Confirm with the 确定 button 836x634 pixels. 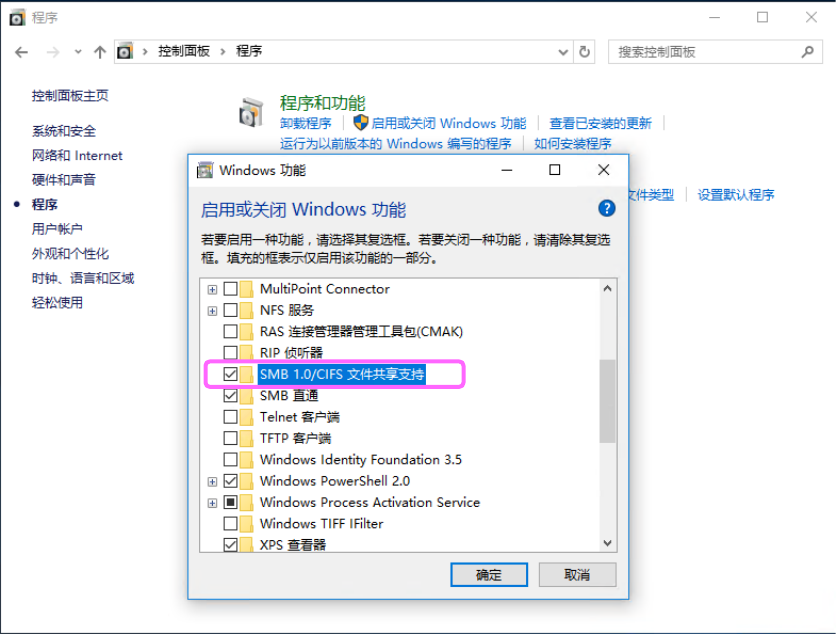click(489, 575)
